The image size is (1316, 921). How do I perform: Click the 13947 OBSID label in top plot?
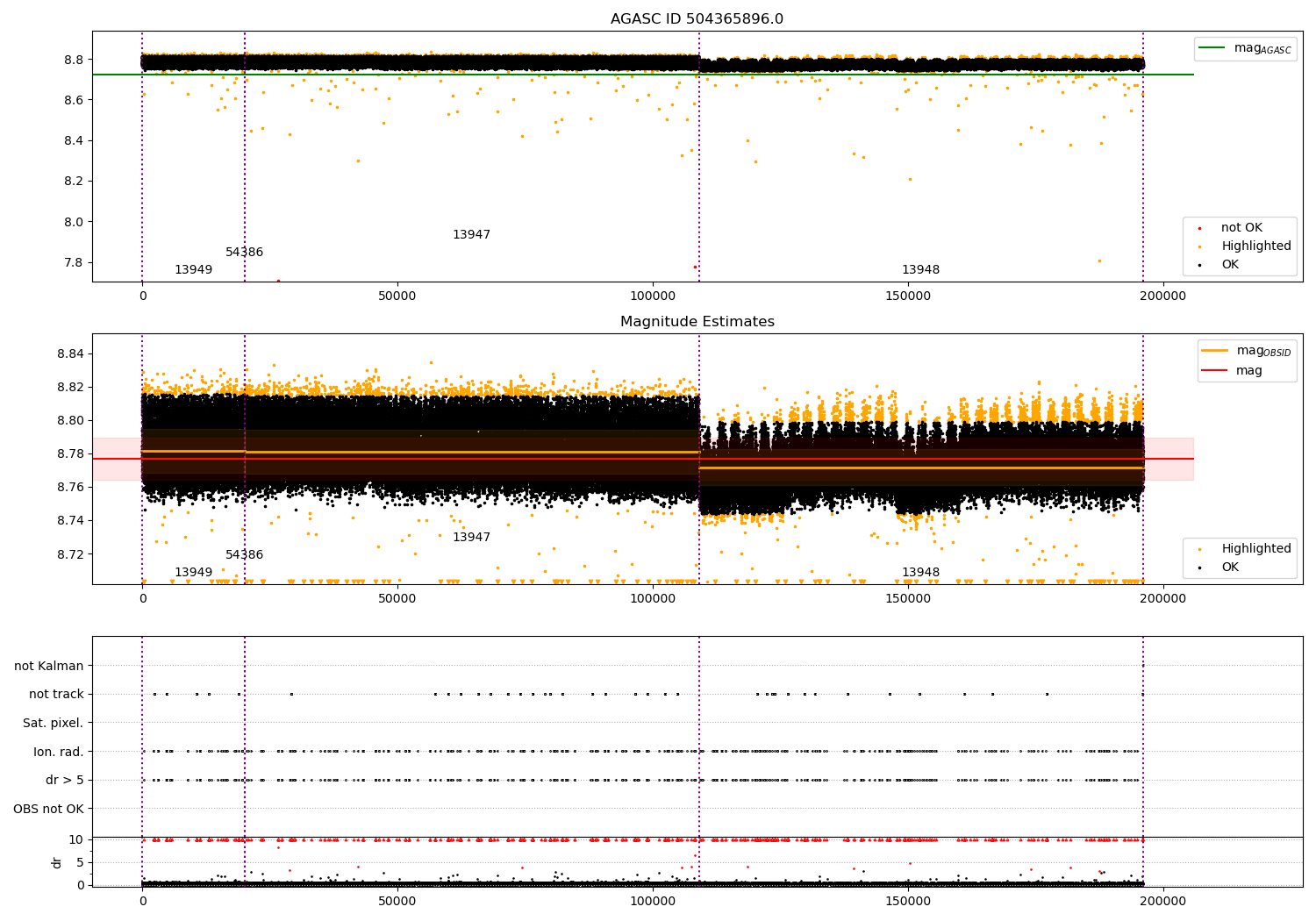(471, 235)
